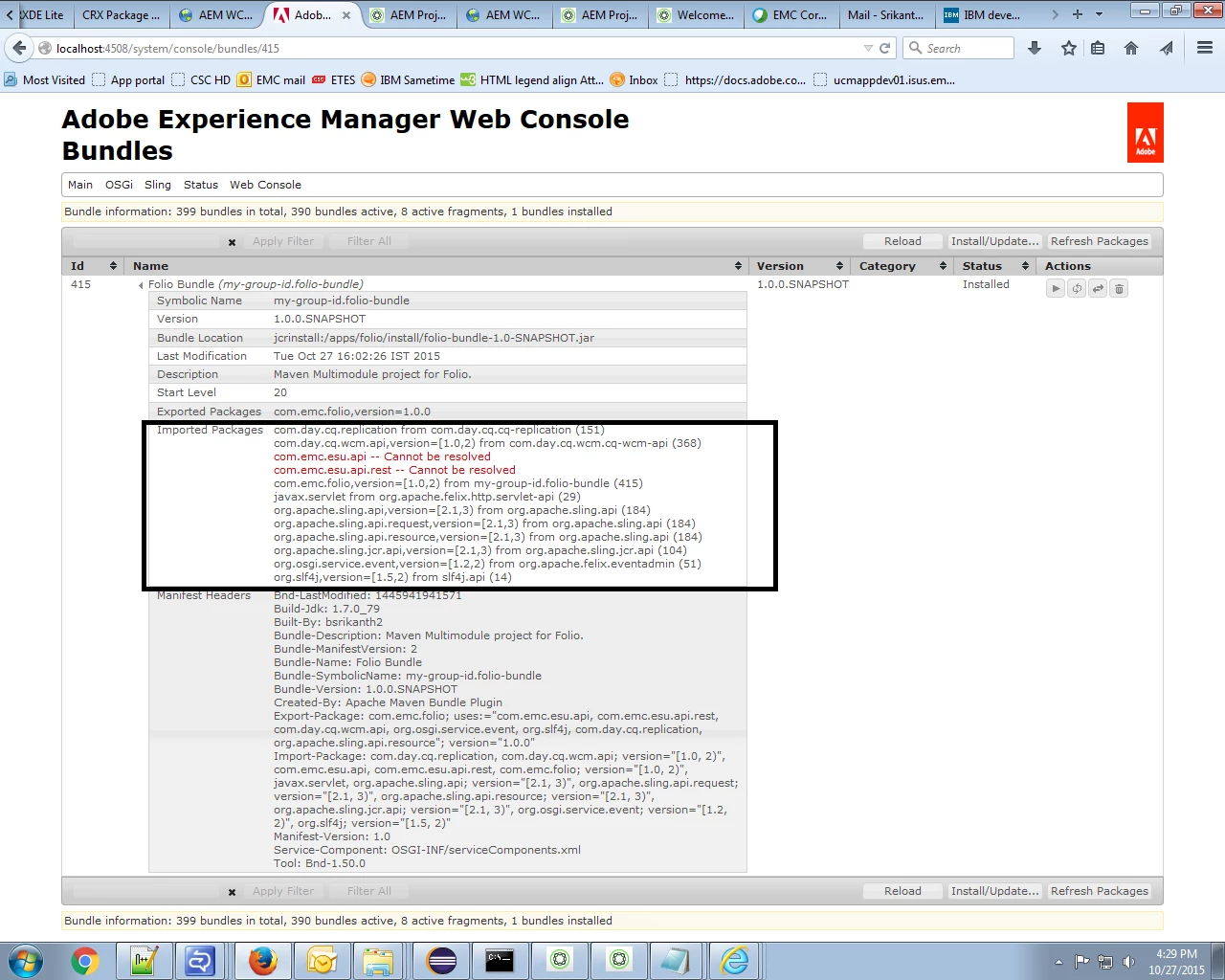Open the Firefox hamburger menu
Screen dimensions: 1225x980
1205,48
